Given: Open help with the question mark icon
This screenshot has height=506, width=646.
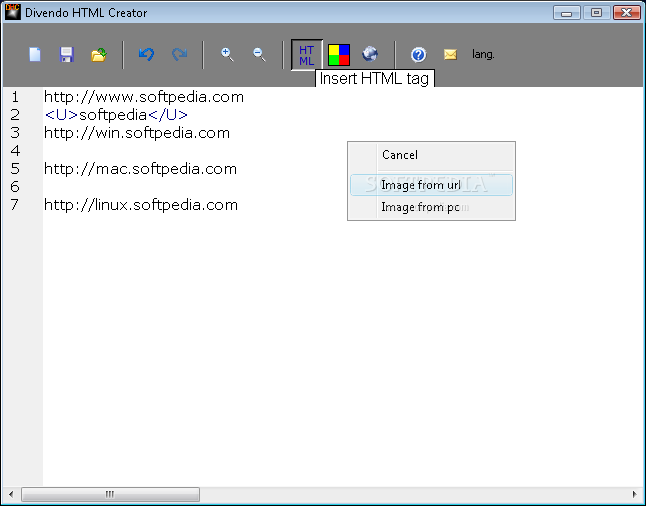Looking at the screenshot, I should [419, 54].
